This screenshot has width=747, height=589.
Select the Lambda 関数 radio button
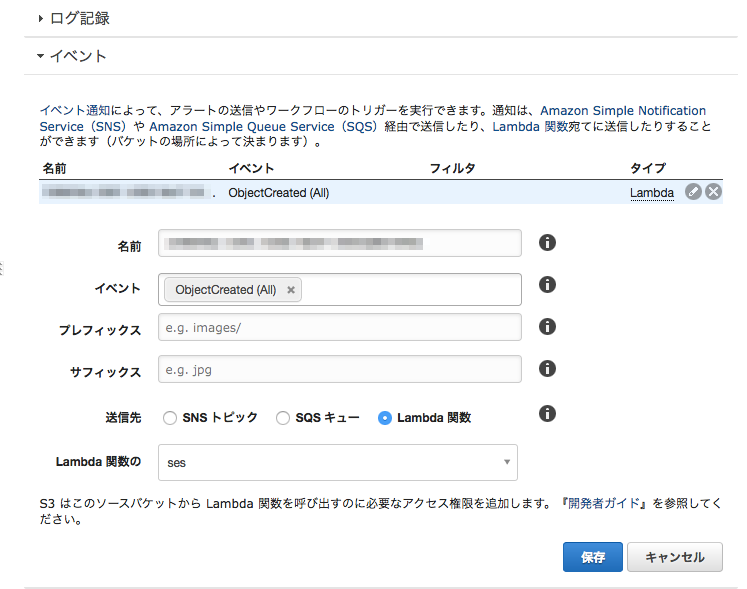(x=385, y=418)
